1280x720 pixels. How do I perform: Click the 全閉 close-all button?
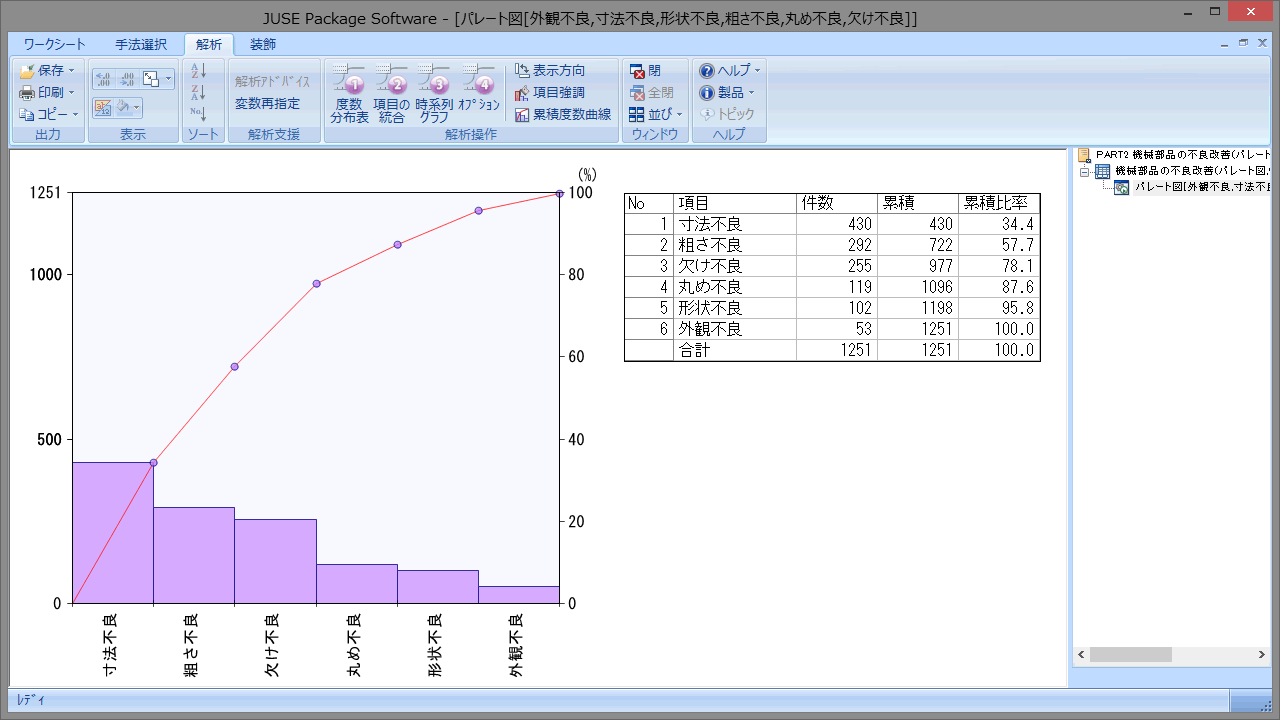[652, 93]
